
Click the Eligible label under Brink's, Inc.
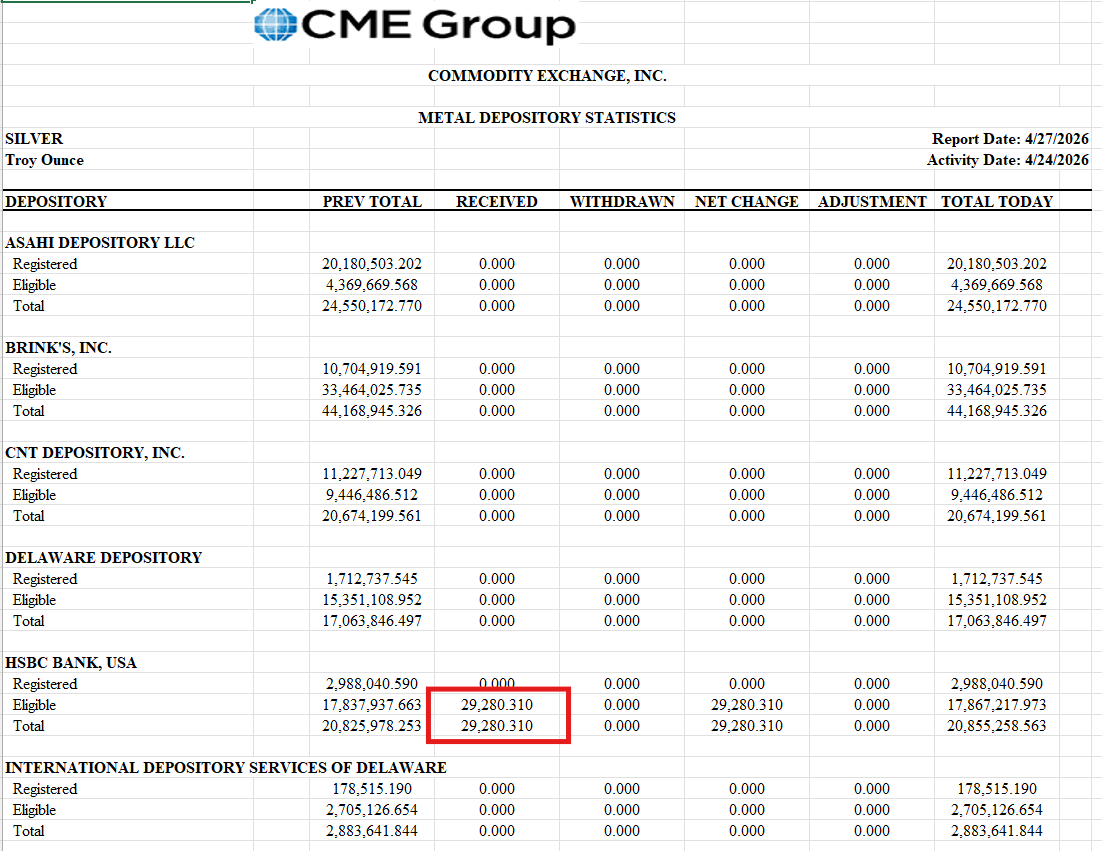[34, 390]
